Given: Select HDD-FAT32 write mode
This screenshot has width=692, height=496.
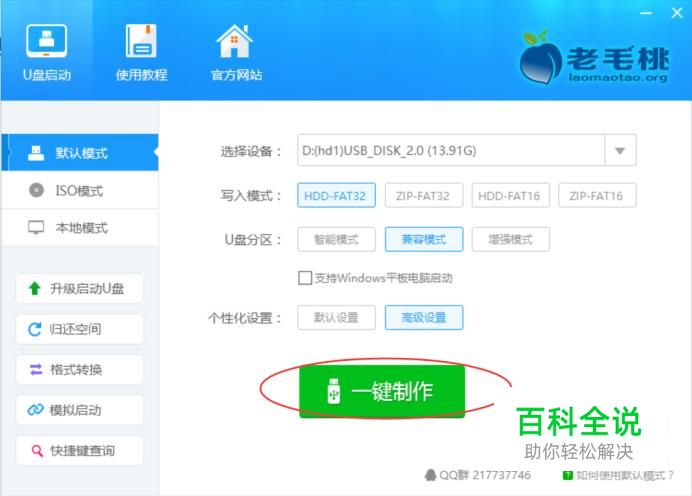Looking at the screenshot, I should (x=336, y=195).
